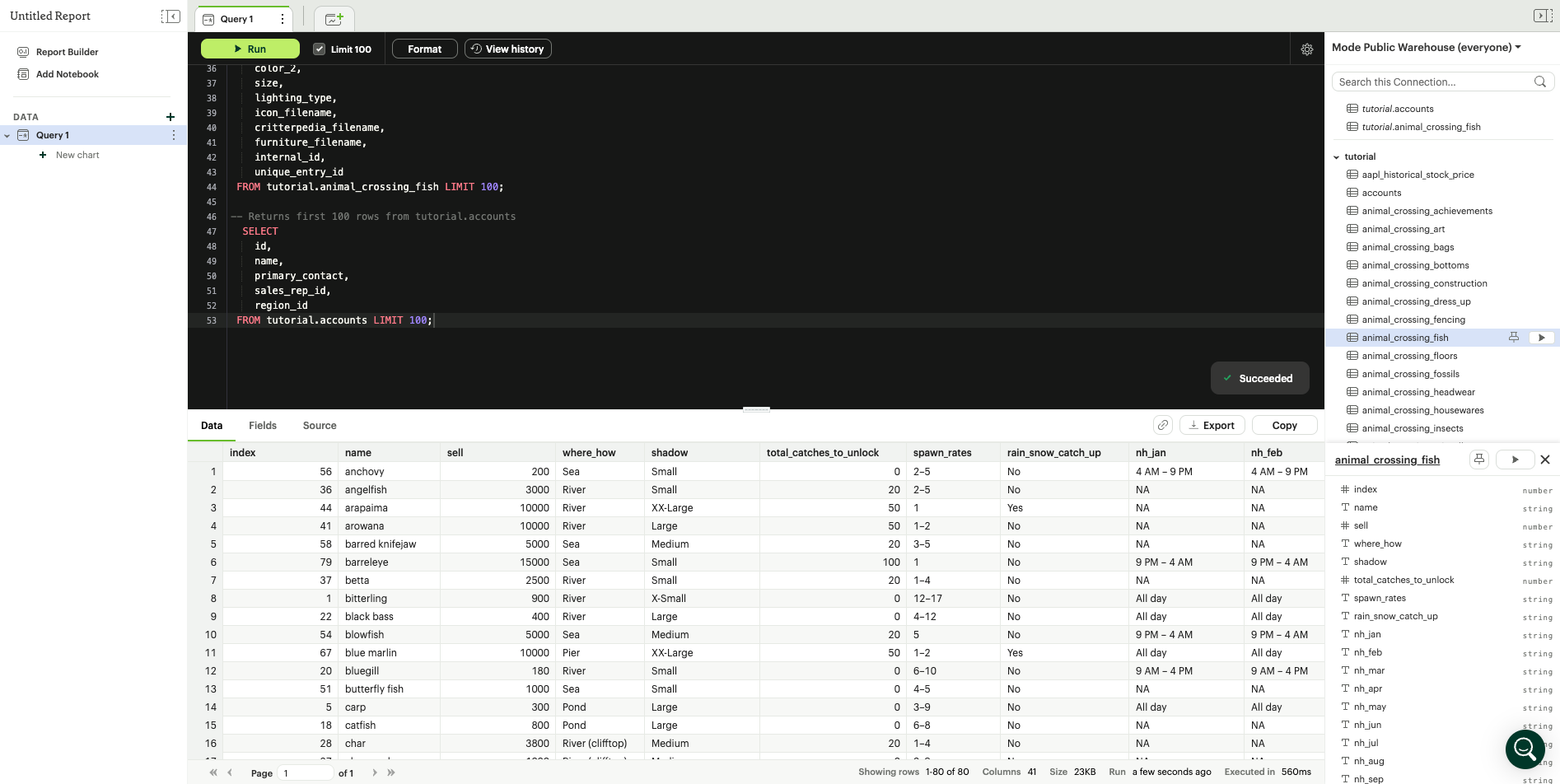Switch to the Fields tab
Viewport: 1560px width, 784px height.
click(262, 425)
